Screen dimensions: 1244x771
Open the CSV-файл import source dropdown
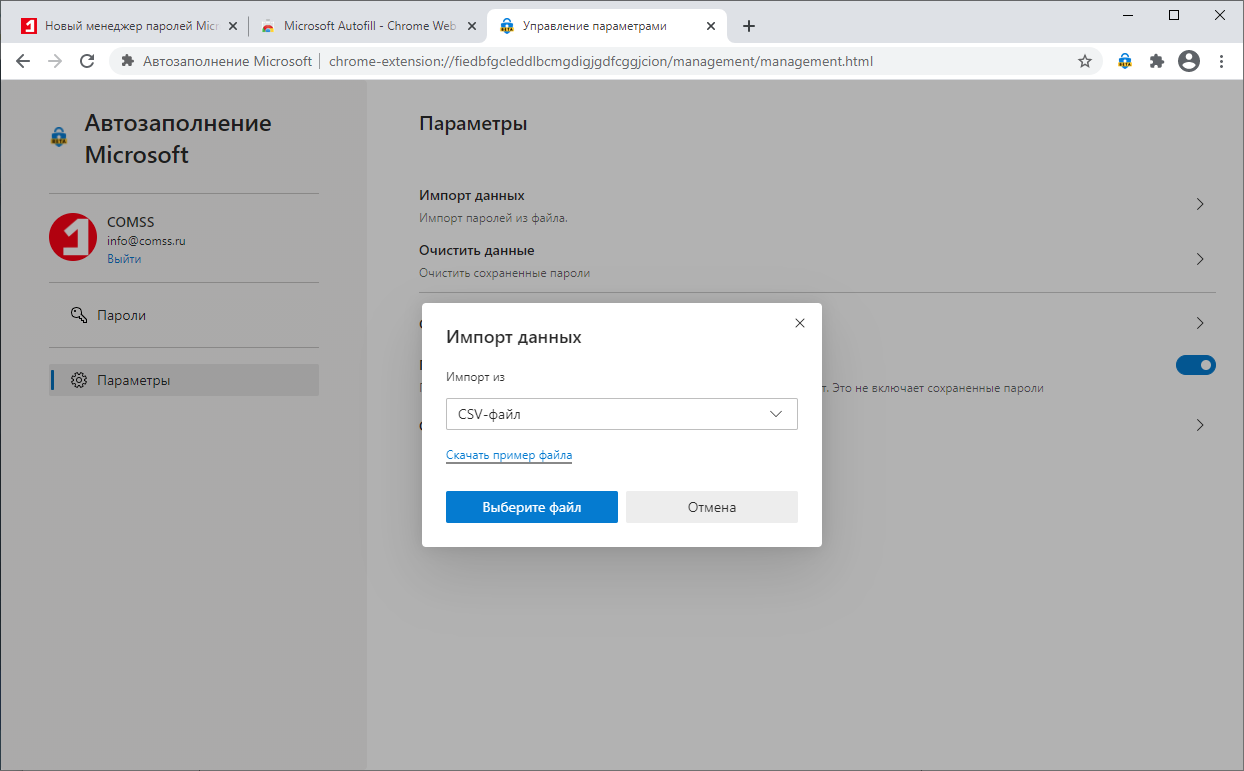(621, 414)
